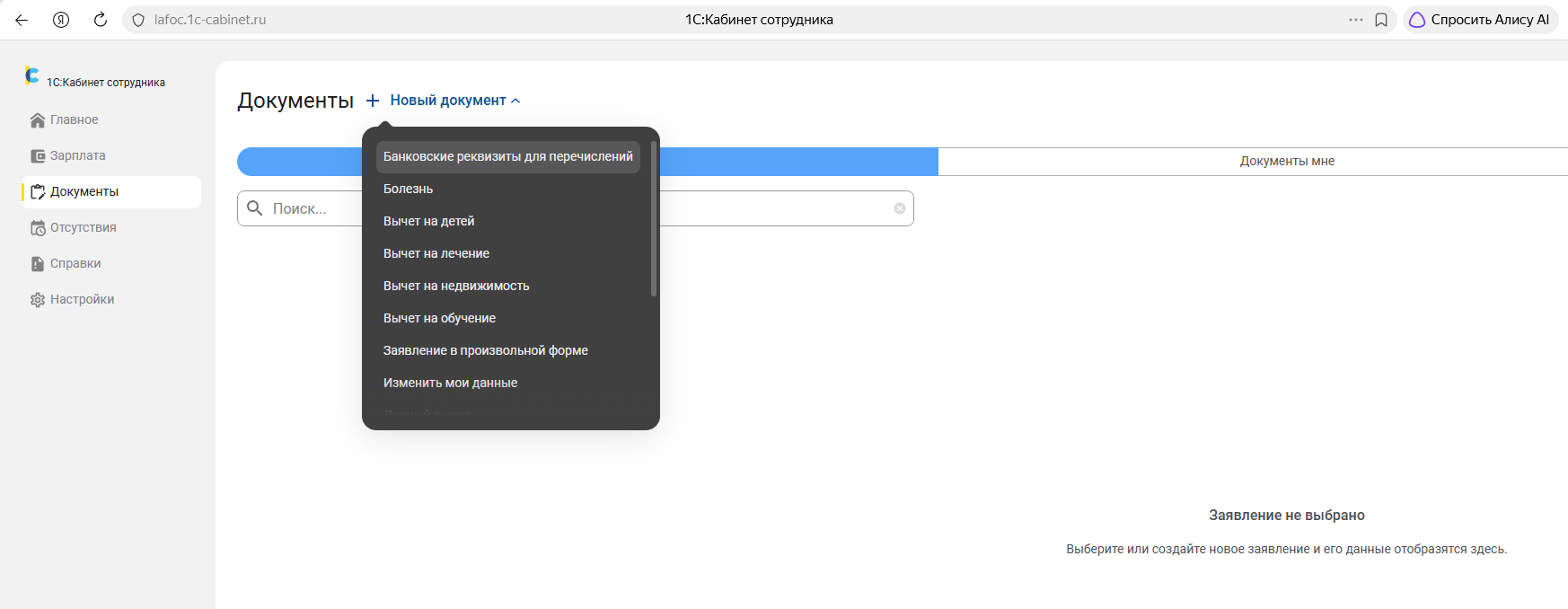Reload the page with refresh icon
Image resolution: width=1568 pixels, height=609 pixels.
click(x=101, y=20)
